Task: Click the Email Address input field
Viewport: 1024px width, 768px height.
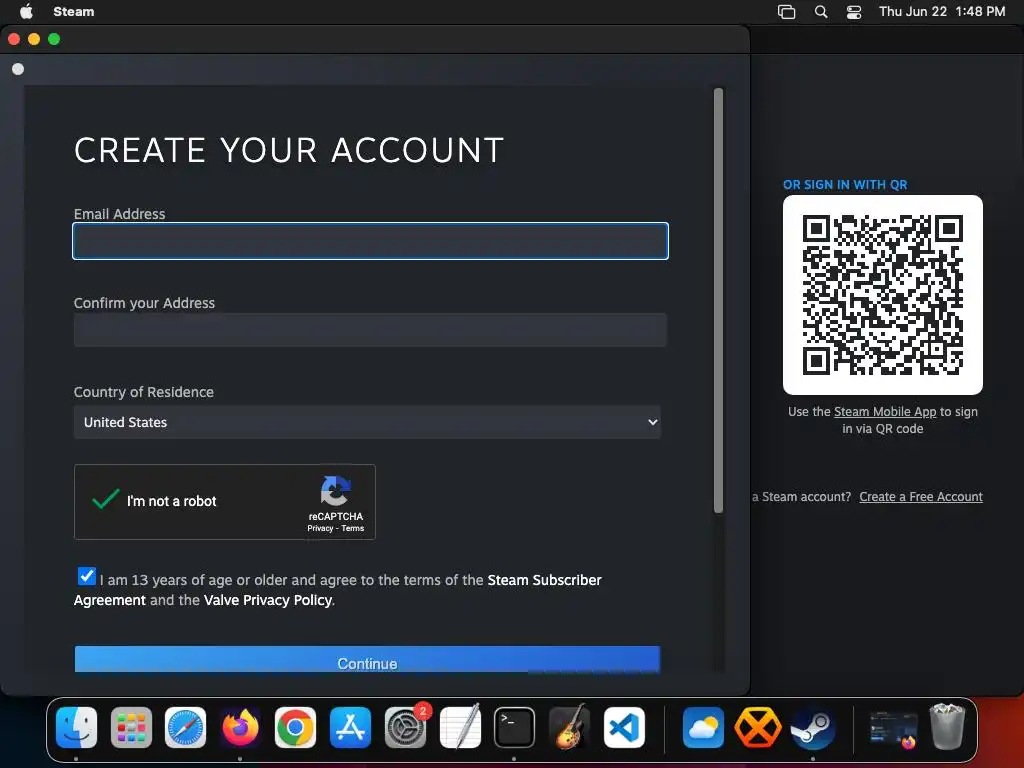Action: 370,241
